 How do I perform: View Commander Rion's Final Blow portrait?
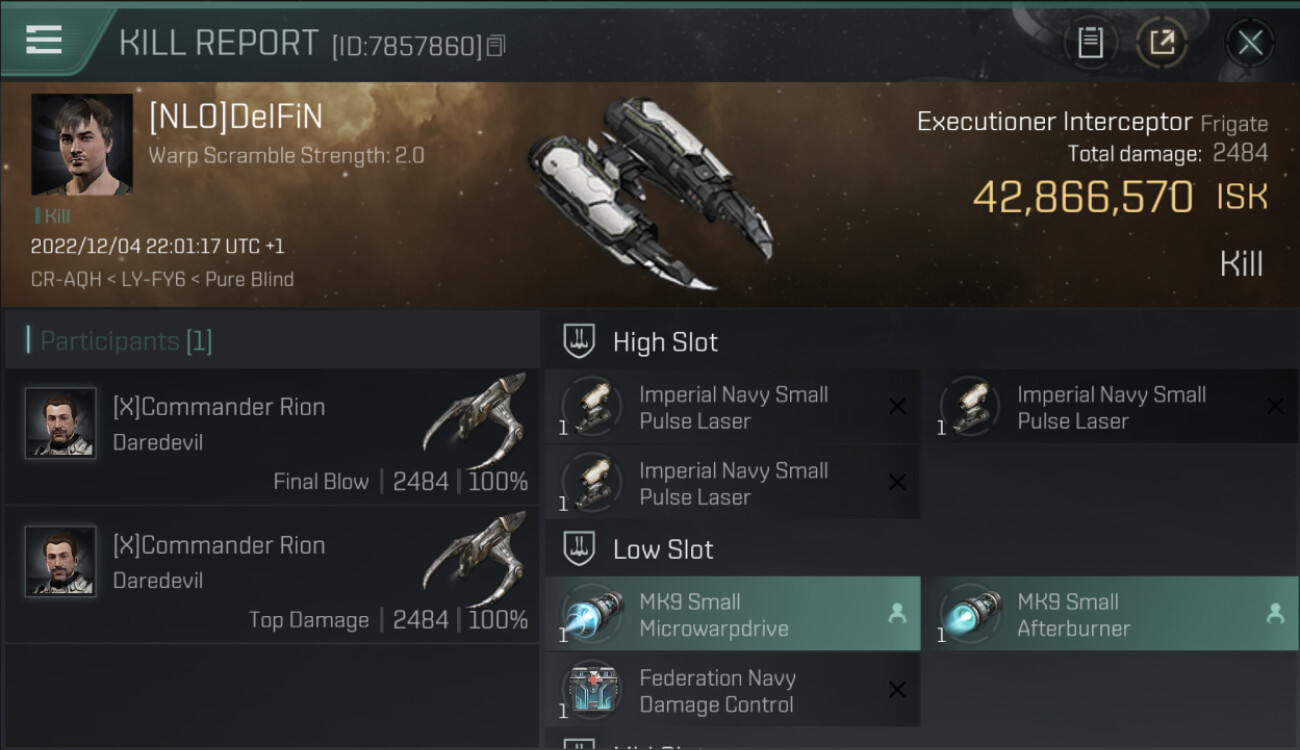coord(61,423)
